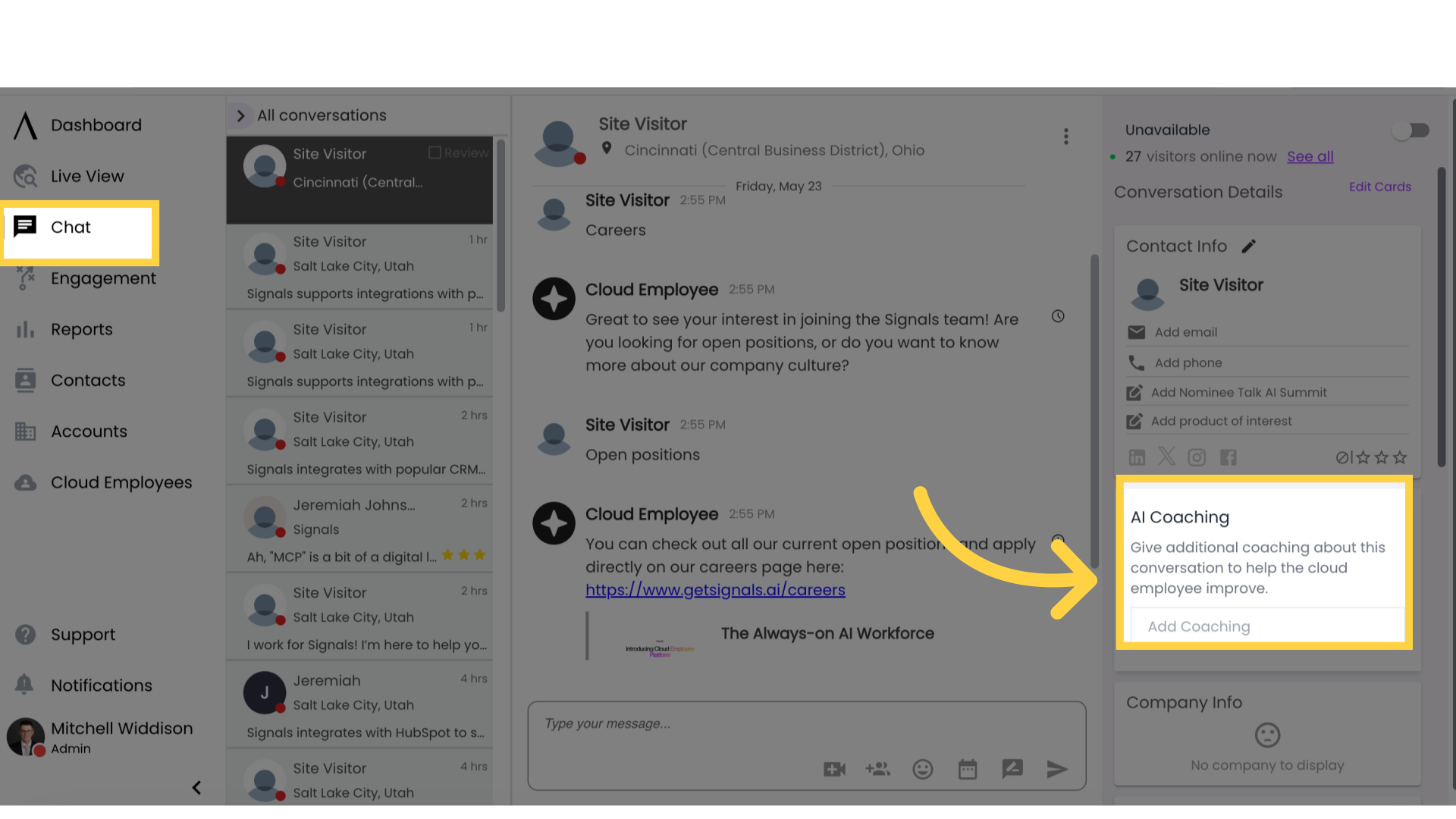Click the add participants icon

point(877,770)
